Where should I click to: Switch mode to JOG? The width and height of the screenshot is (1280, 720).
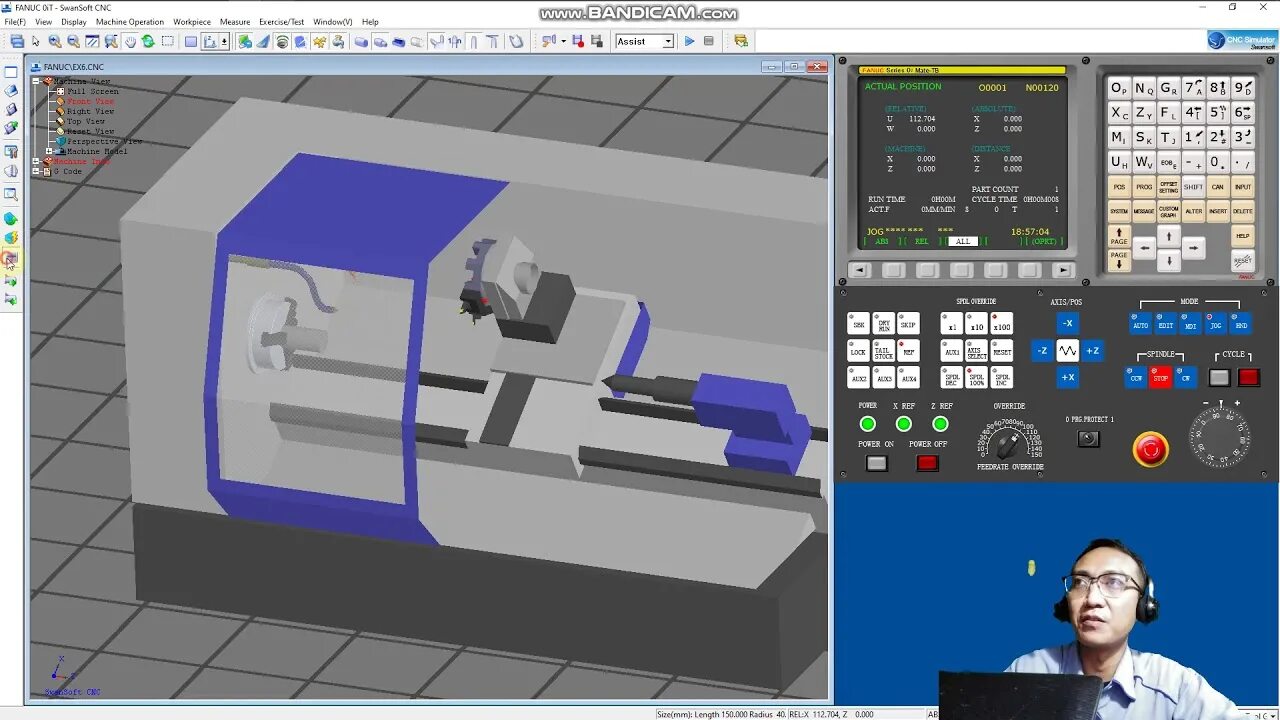click(x=1215, y=323)
